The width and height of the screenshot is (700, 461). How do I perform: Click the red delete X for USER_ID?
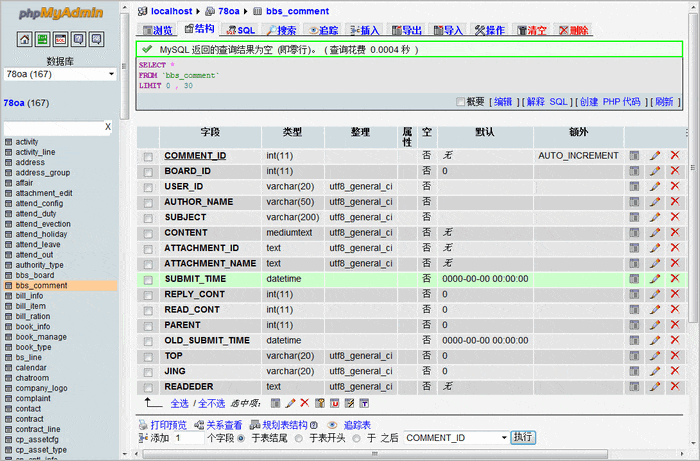click(x=674, y=187)
